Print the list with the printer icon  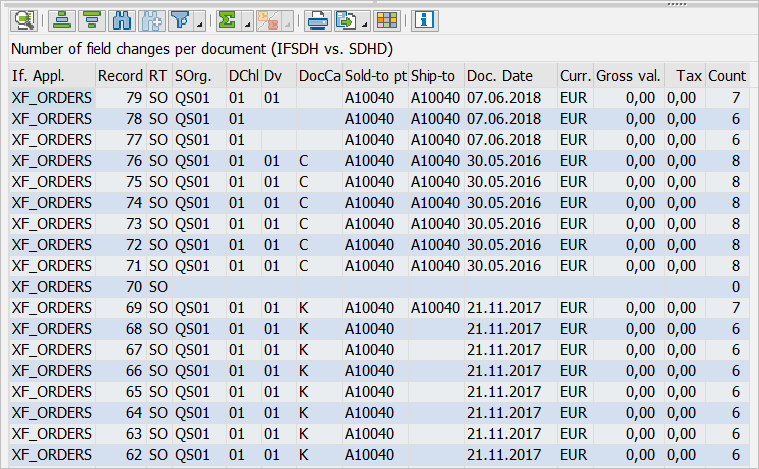click(317, 19)
